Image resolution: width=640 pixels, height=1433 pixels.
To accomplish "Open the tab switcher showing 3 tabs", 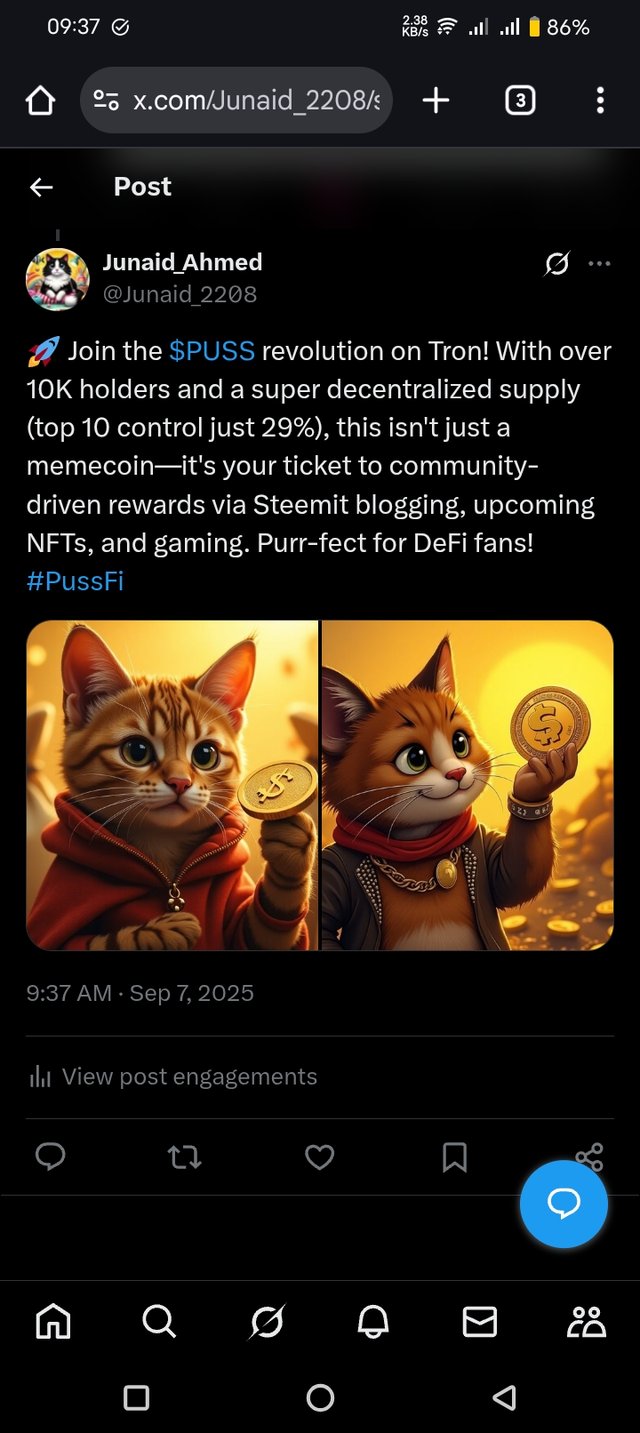I will click(x=520, y=100).
